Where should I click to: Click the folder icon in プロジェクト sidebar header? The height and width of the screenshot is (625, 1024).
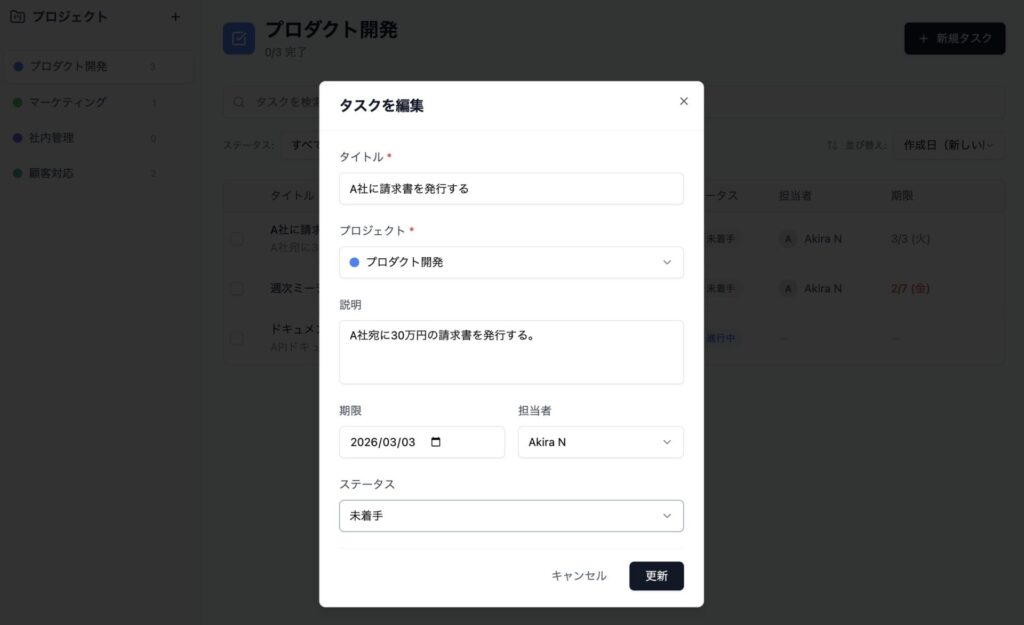coord(18,16)
